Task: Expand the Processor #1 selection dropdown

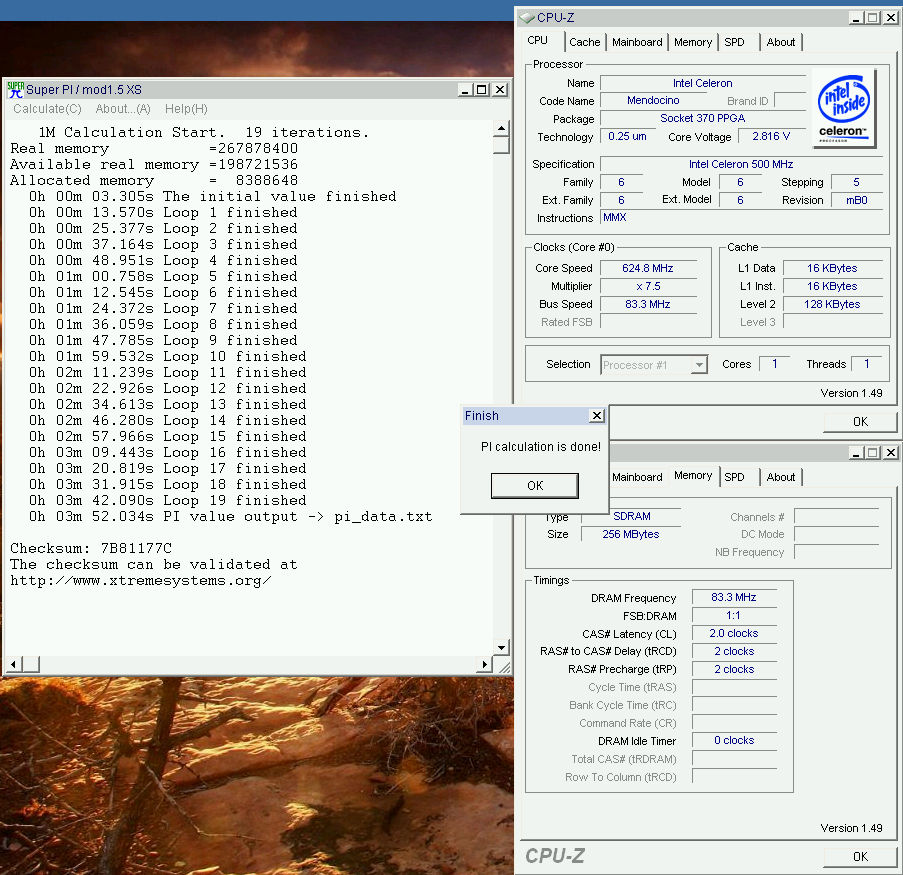Action: pyautogui.click(x=699, y=365)
